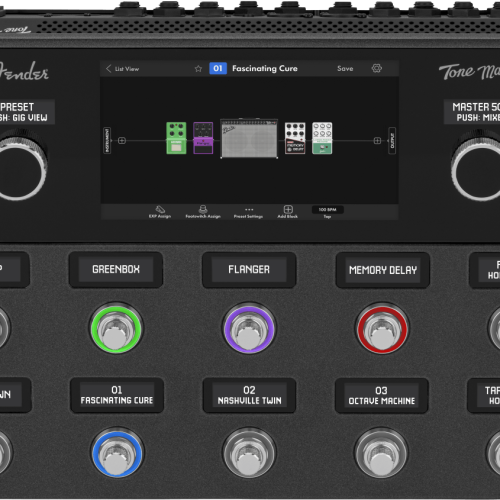Tap the blue 01 preset number badge
500x500 pixels.
coord(218,68)
